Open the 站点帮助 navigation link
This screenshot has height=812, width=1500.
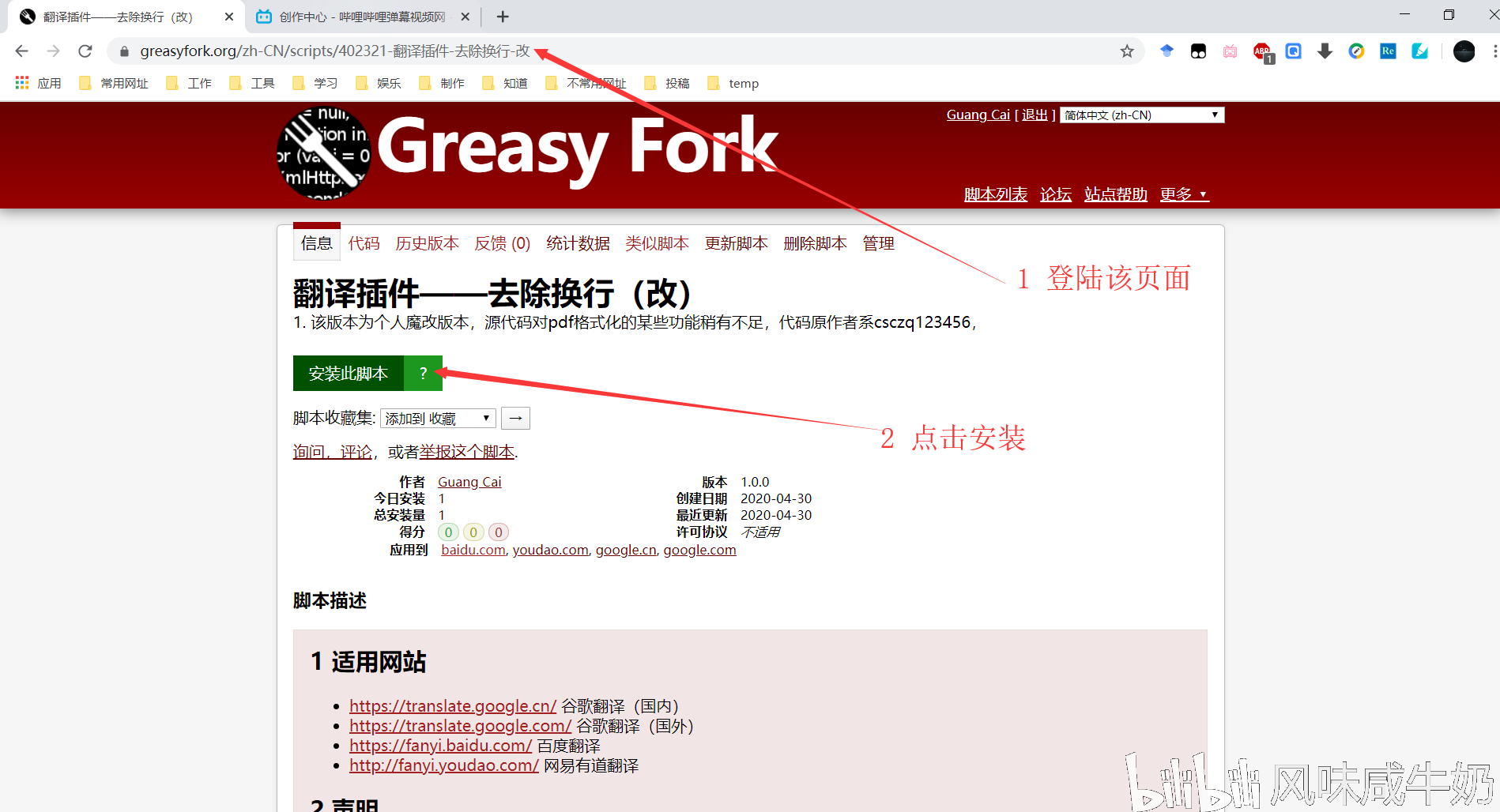click(1116, 194)
